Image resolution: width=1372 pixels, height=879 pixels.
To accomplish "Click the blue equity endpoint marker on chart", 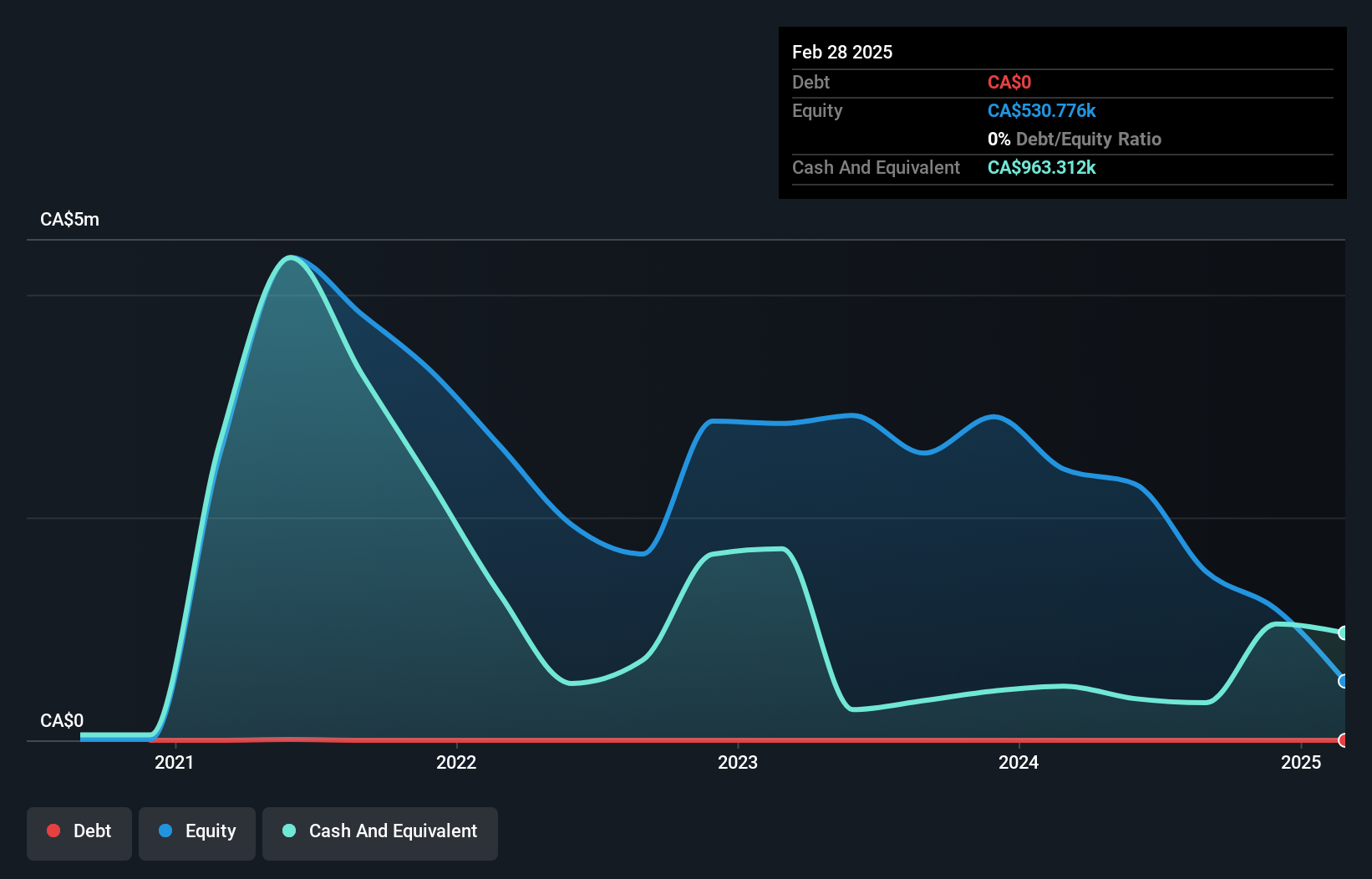I will point(1343,681).
